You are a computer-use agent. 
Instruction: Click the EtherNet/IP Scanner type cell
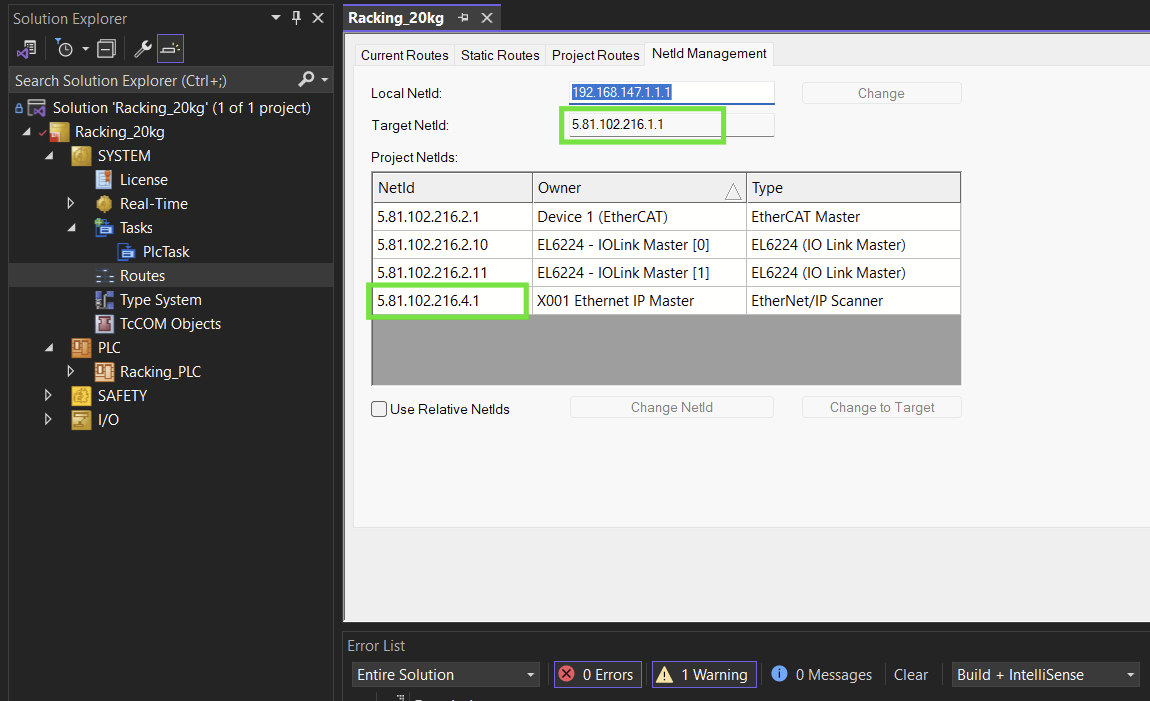[854, 301]
